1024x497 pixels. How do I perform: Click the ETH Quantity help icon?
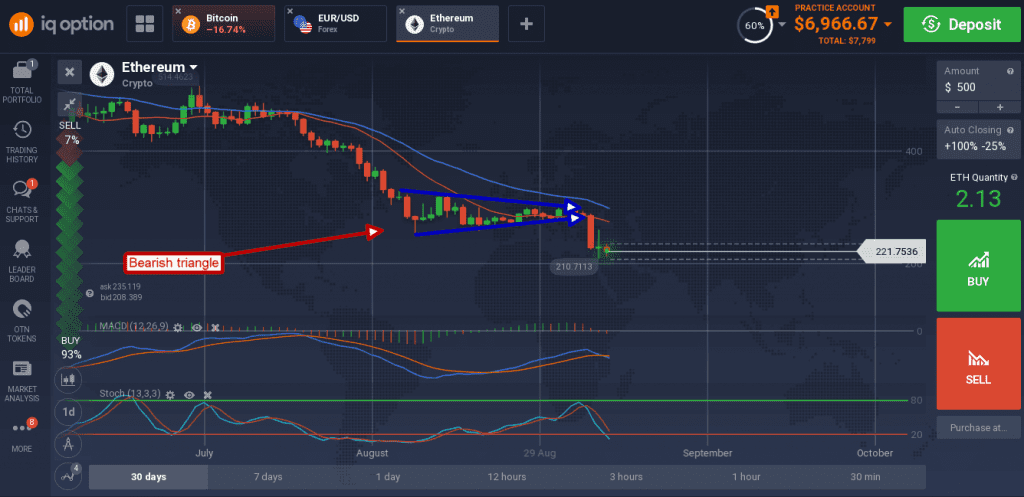pyautogui.click(x=1014, y=177)
